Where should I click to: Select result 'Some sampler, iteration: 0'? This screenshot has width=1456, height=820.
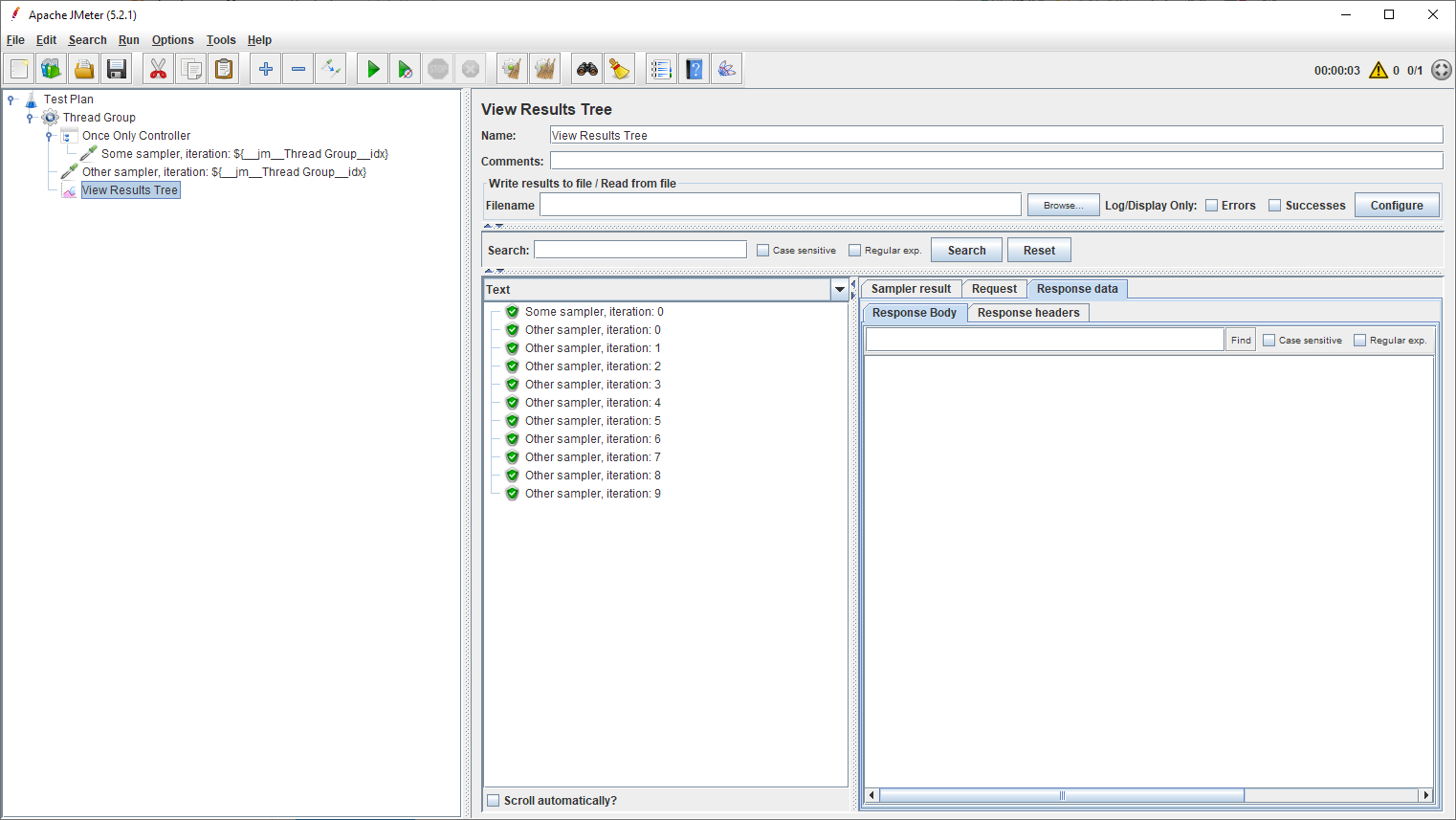(594, 312)
